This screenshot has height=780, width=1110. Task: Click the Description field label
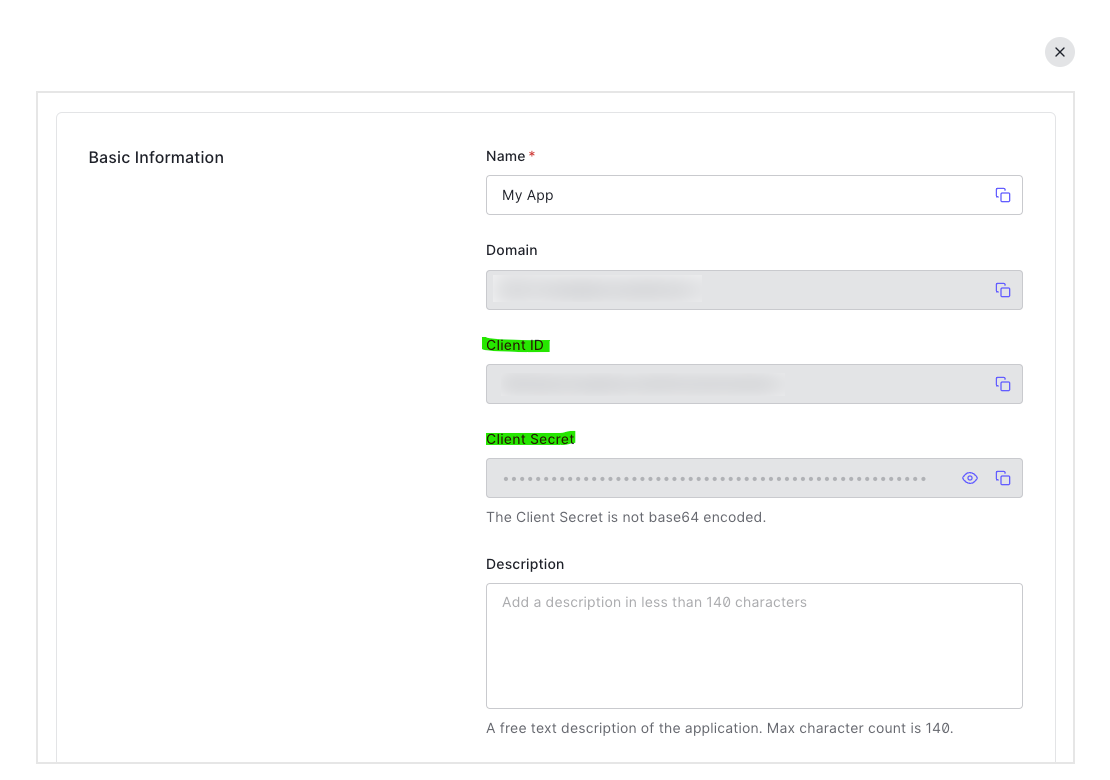(x=525, y=564)
